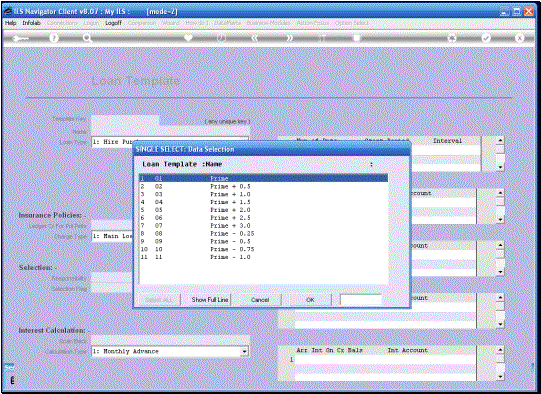Click the Arr Int On Cr Bals column header
The width and height of the screenshot is (541, 394).
329,350
